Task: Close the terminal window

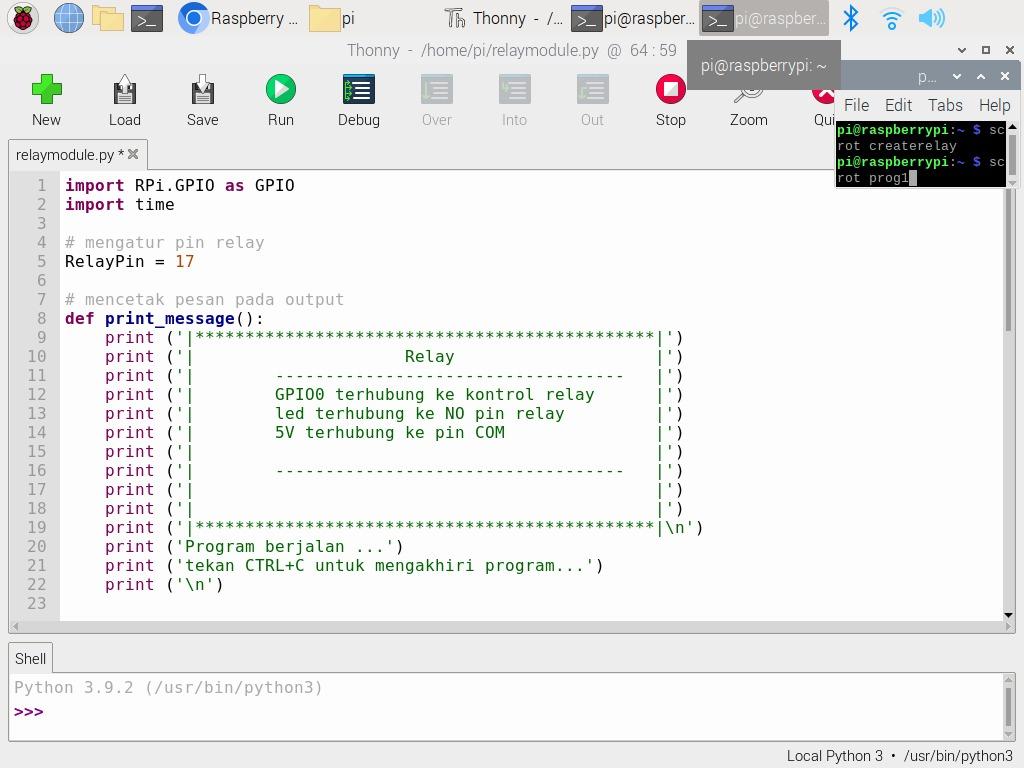Action: click(1005, 76)
